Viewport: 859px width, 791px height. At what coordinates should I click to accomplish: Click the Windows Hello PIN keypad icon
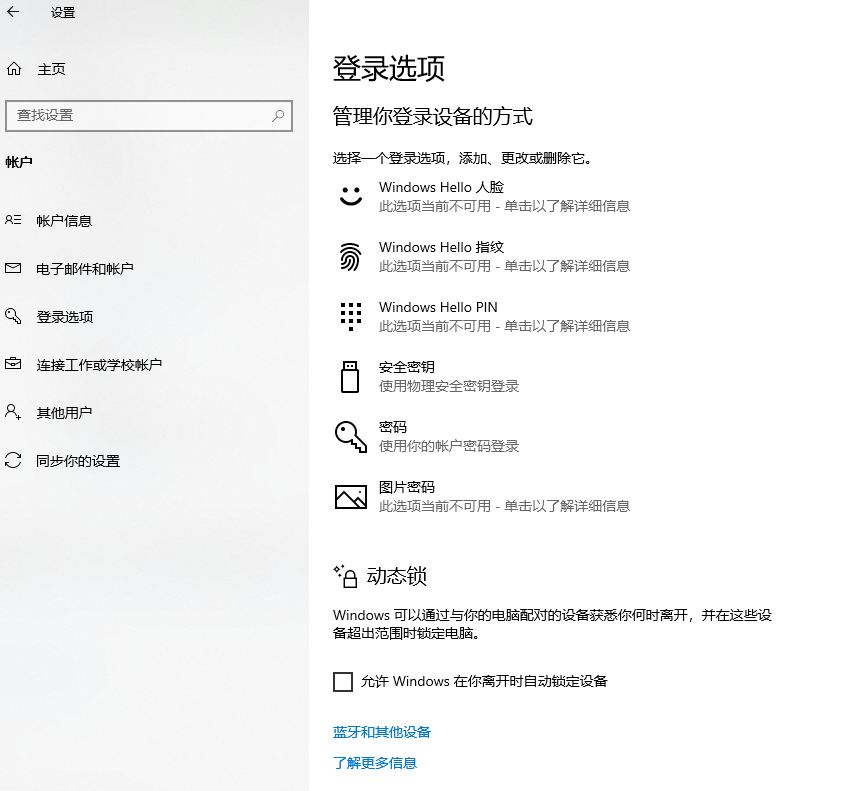pyautogui.click(x=350, y=316)
